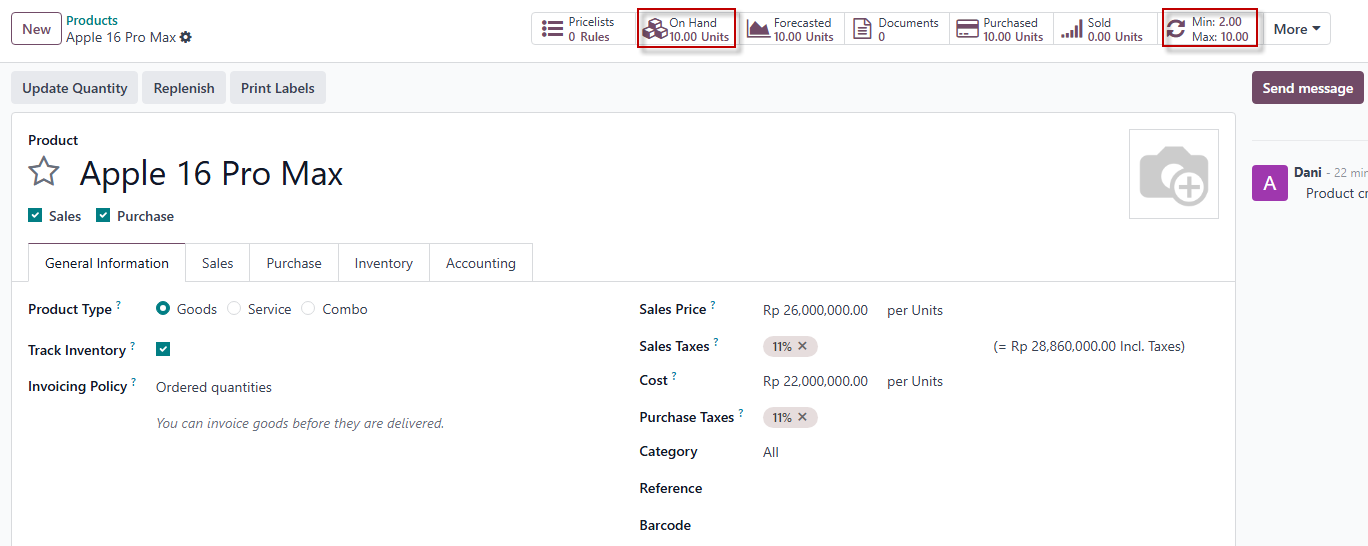This screenshot has height=546, width=1368.
Task: Click Update Quantity button
Action: click(x=75, y=88)
